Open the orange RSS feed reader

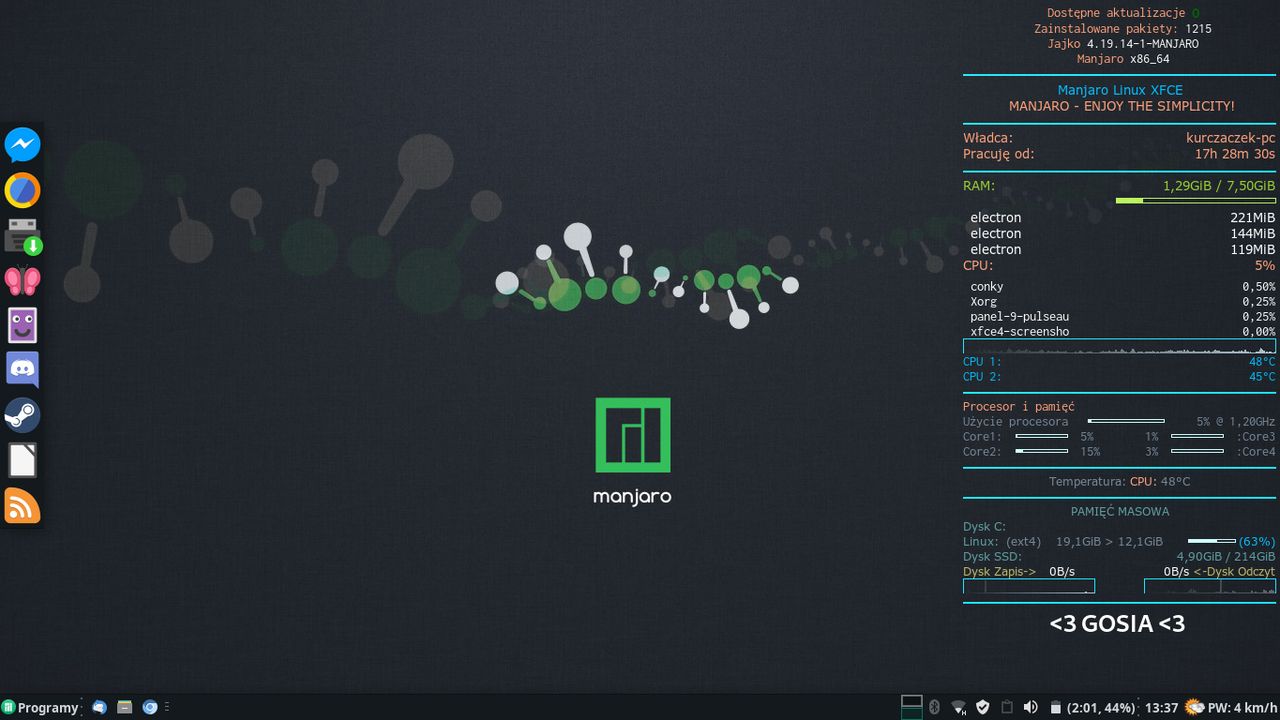22,506
